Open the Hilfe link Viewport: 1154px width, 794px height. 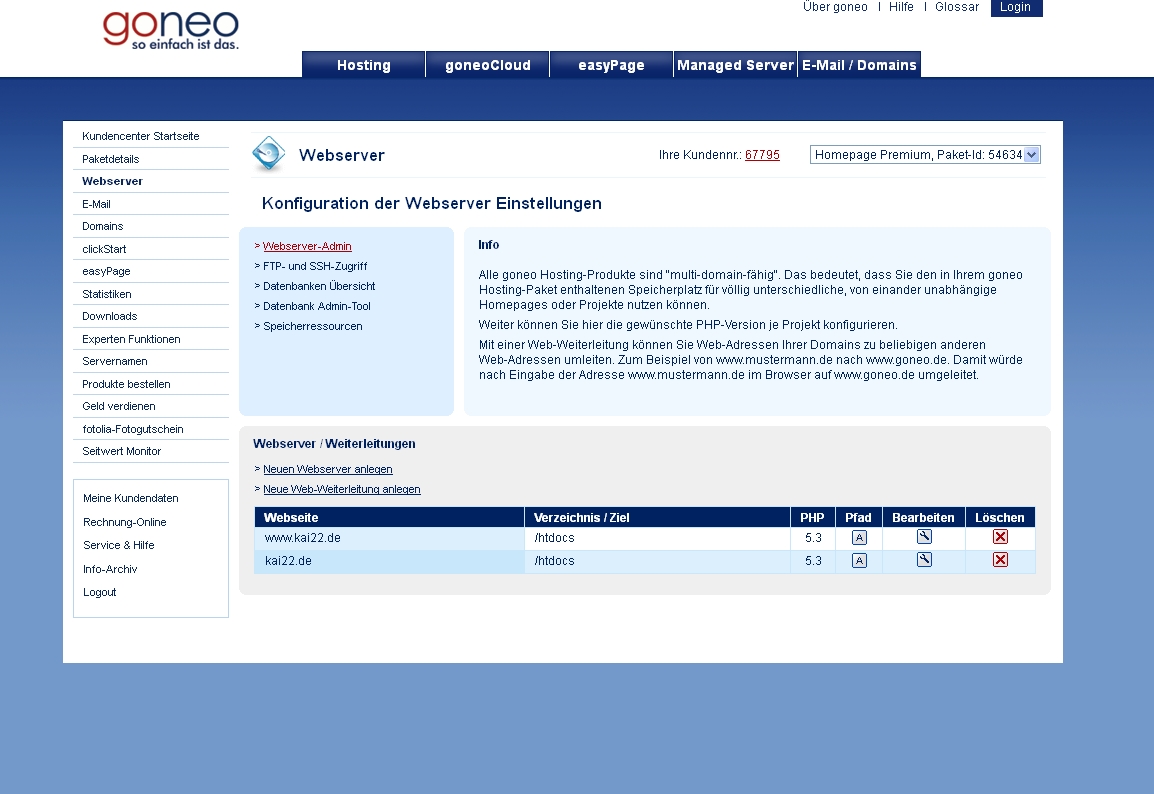pos(901,7)
